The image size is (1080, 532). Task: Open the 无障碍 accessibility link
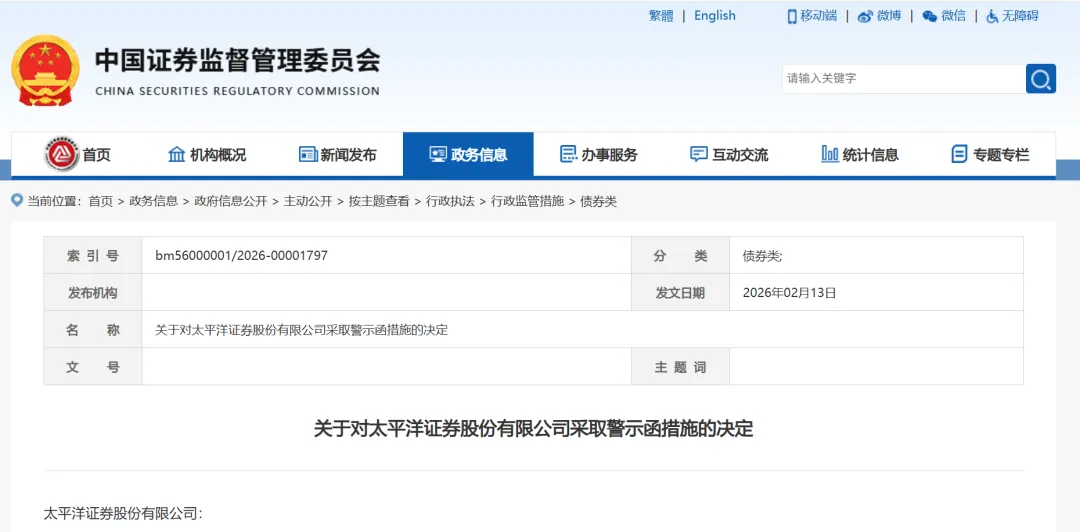click(x=1020, y=16)
